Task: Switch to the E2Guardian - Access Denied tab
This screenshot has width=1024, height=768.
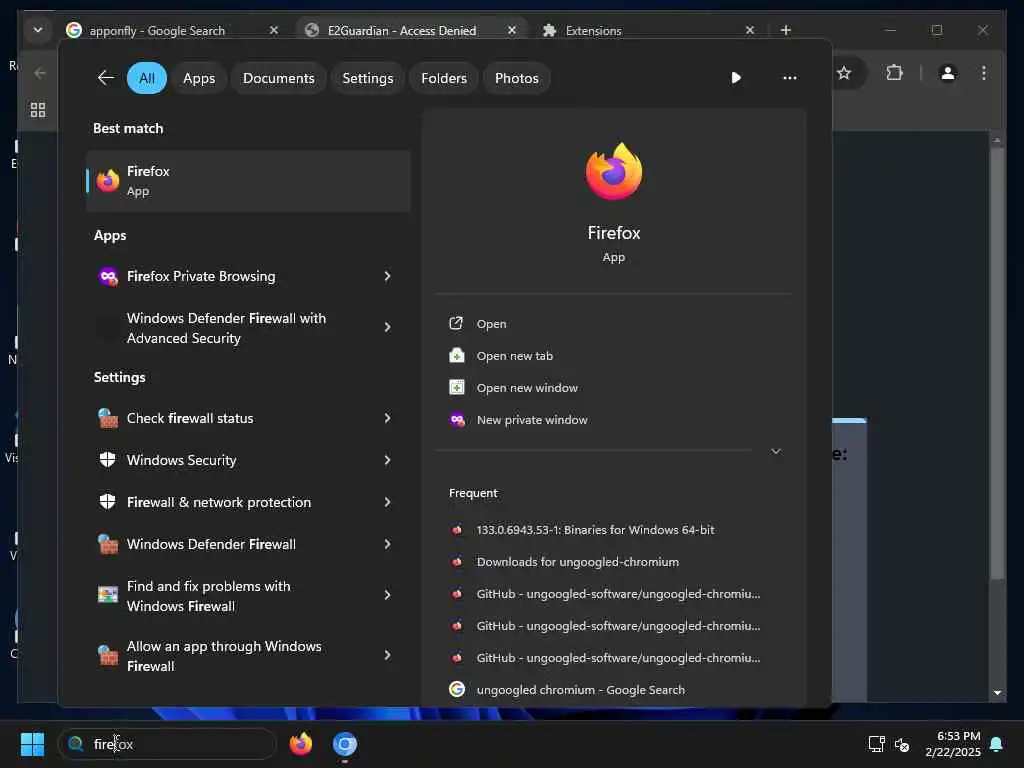Action: (402, 31)
